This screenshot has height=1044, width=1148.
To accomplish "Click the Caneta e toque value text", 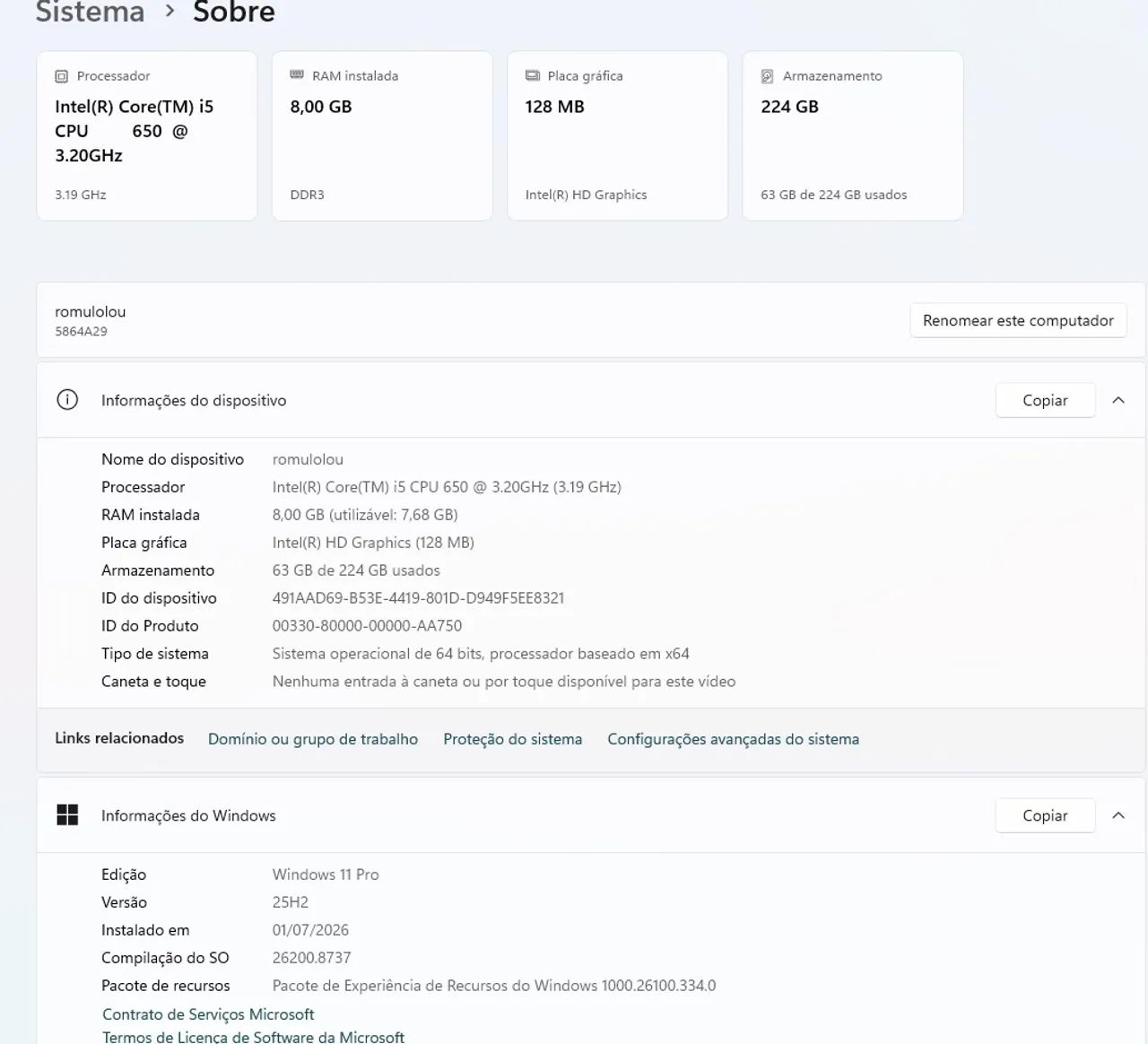I will click(504, 682).
